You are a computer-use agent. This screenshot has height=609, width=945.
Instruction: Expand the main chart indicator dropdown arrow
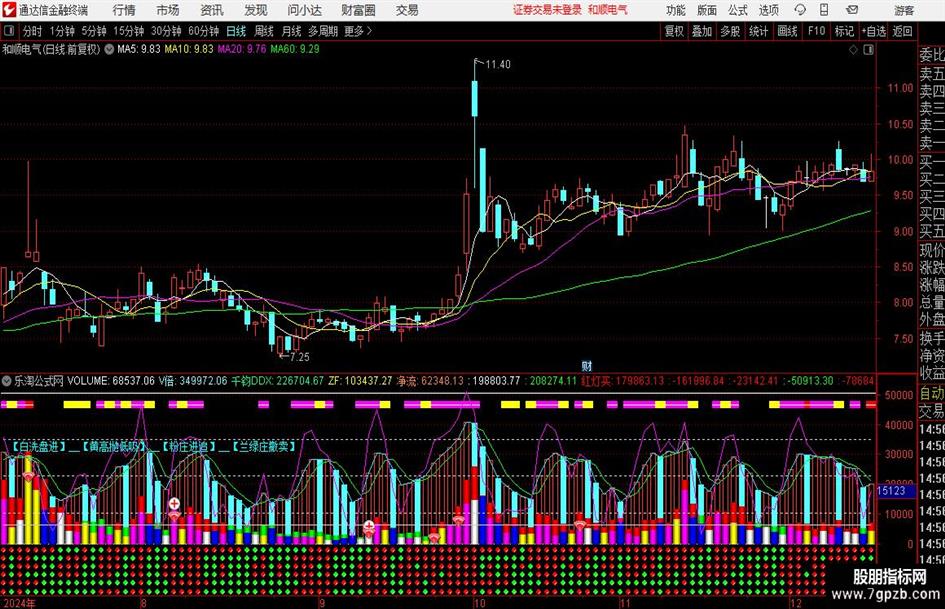click(x=109, y=49)
